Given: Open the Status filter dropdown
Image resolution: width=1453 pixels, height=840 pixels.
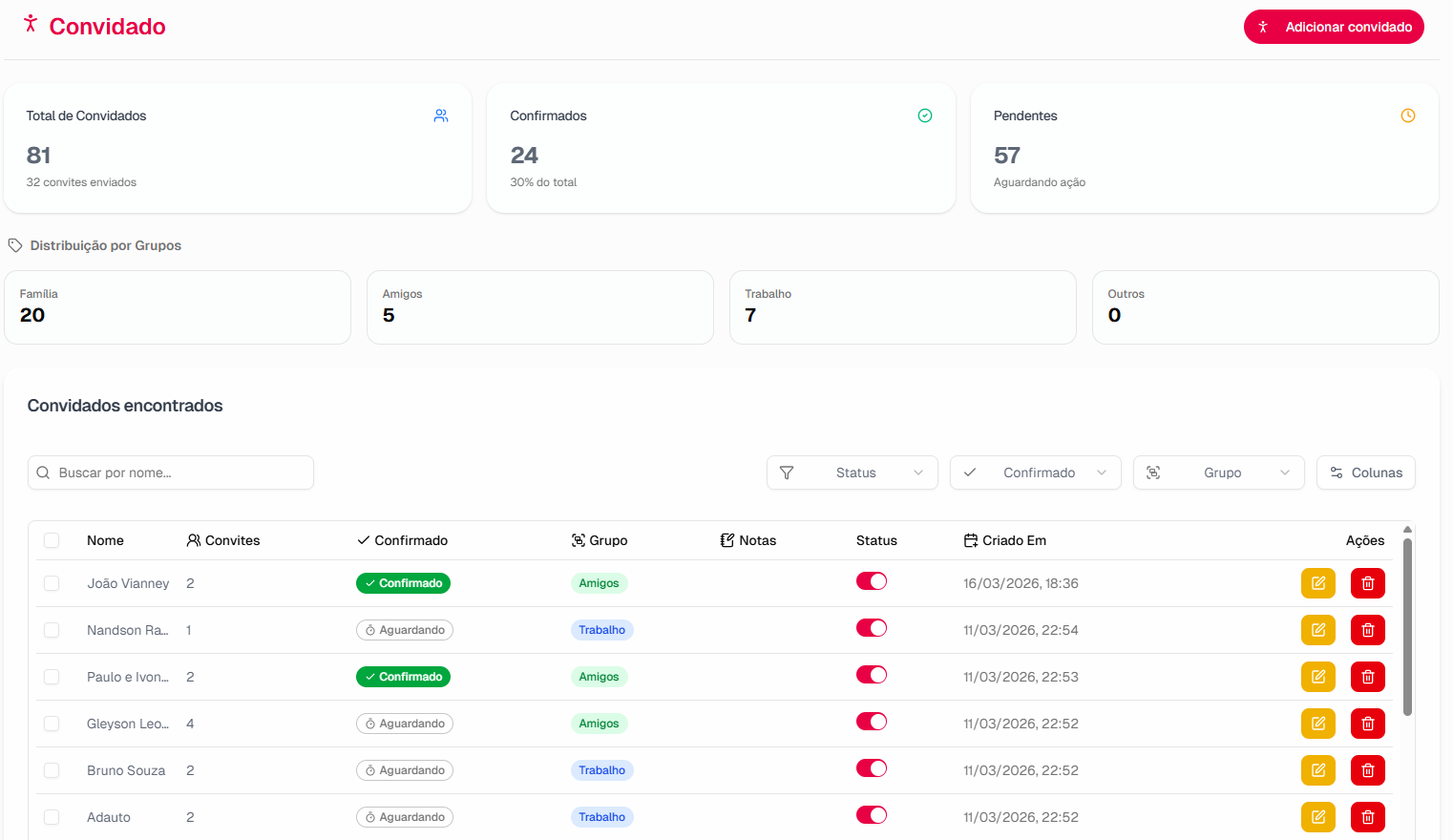Looking at the screenshot, I should click(853, 472).
